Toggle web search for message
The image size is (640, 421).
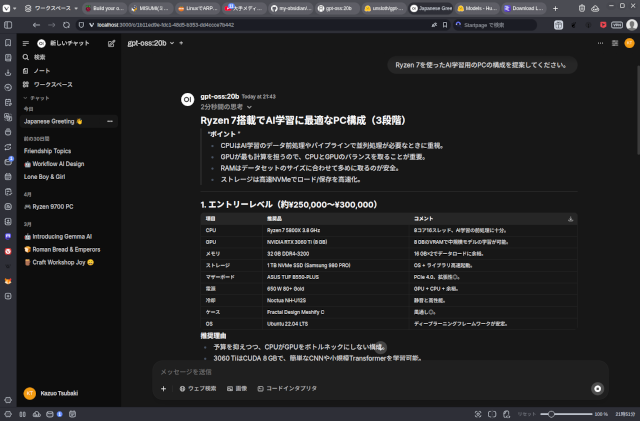pyautogui.click(x=198, y=388)
